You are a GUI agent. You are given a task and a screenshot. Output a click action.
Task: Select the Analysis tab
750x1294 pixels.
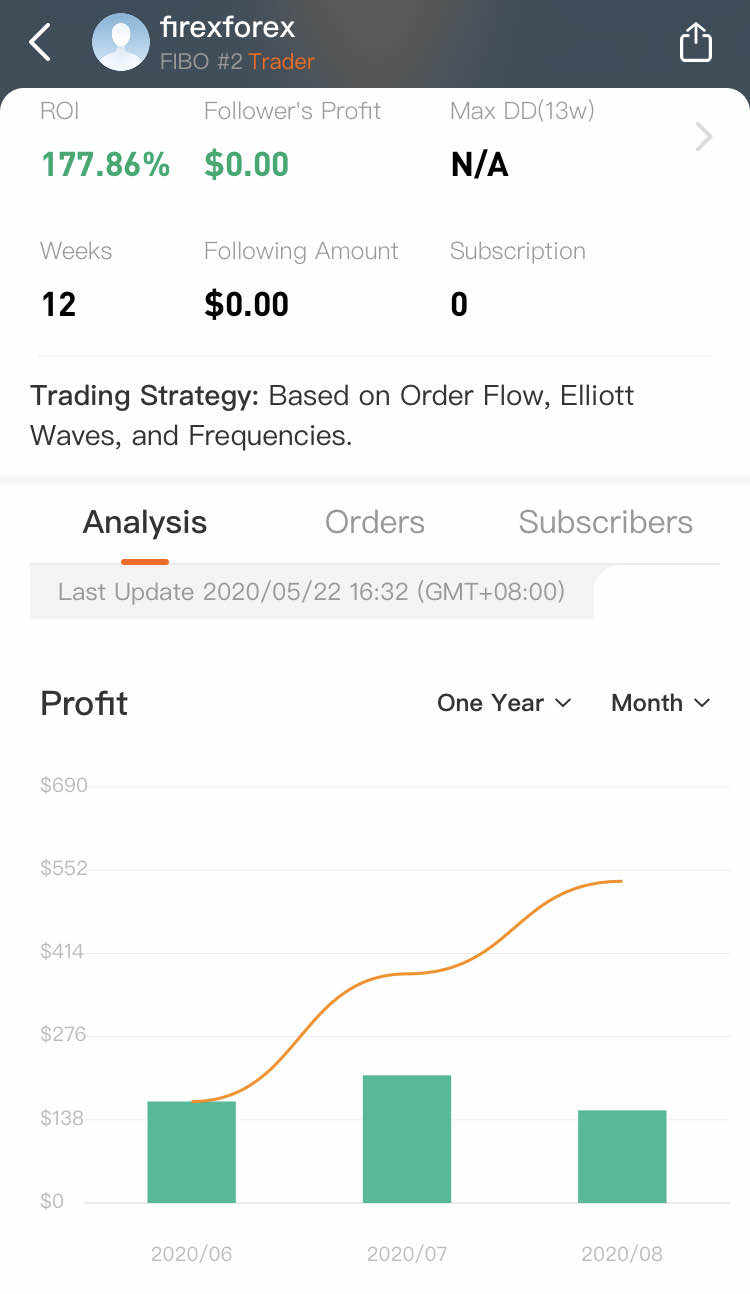coord(145,522)
